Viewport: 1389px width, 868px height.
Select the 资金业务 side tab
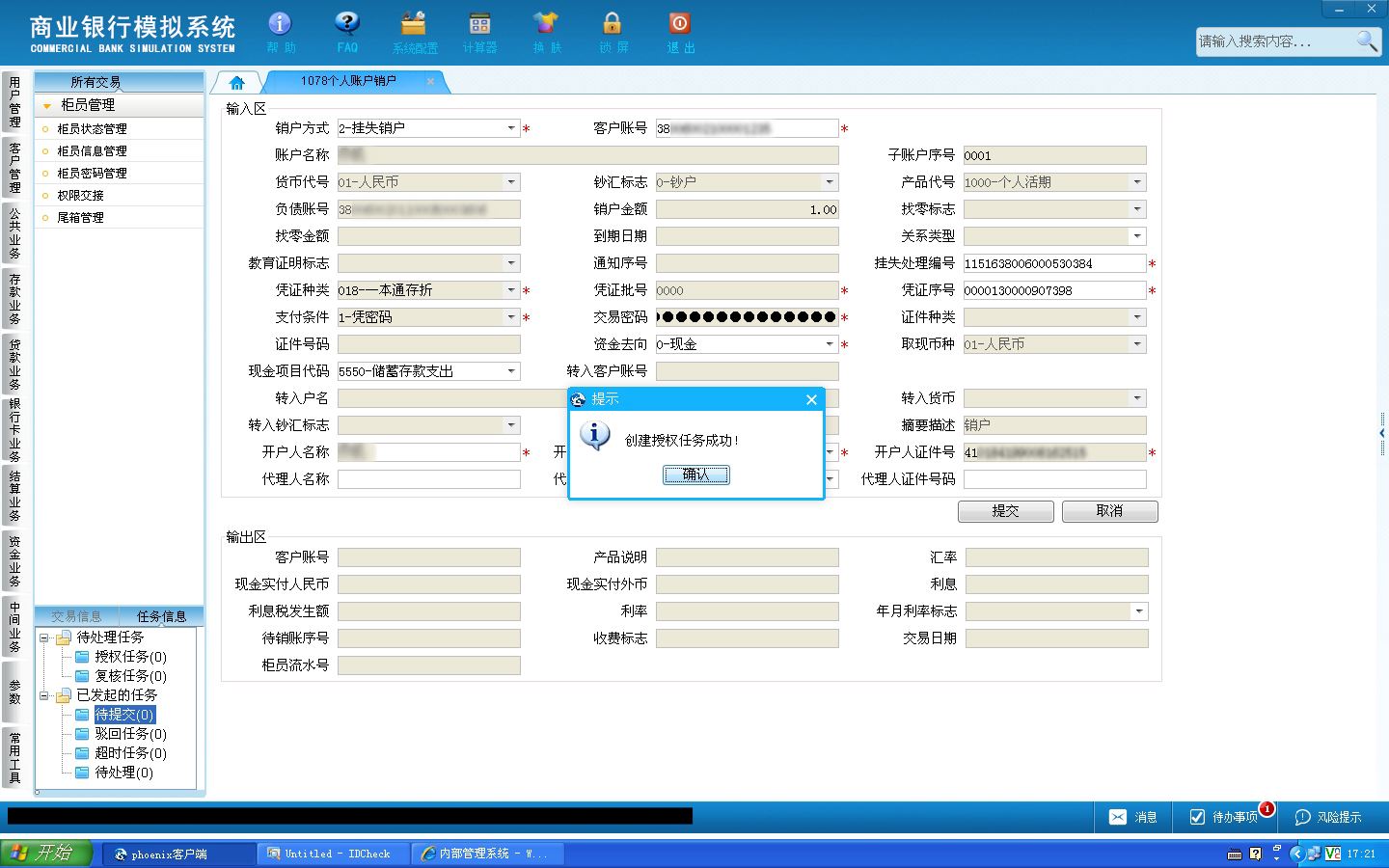click(14, 561)
